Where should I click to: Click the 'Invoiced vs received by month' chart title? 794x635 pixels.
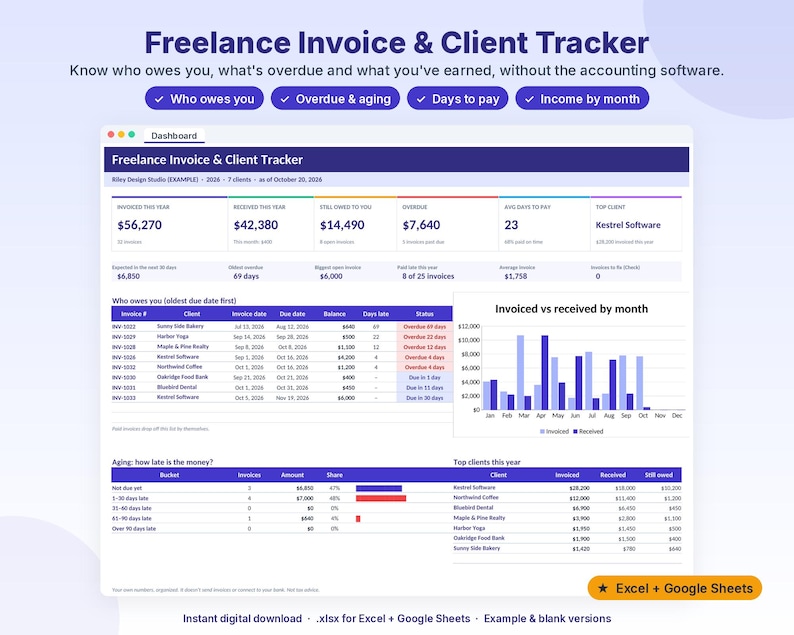pyautogui.click(x=571, y=309)
